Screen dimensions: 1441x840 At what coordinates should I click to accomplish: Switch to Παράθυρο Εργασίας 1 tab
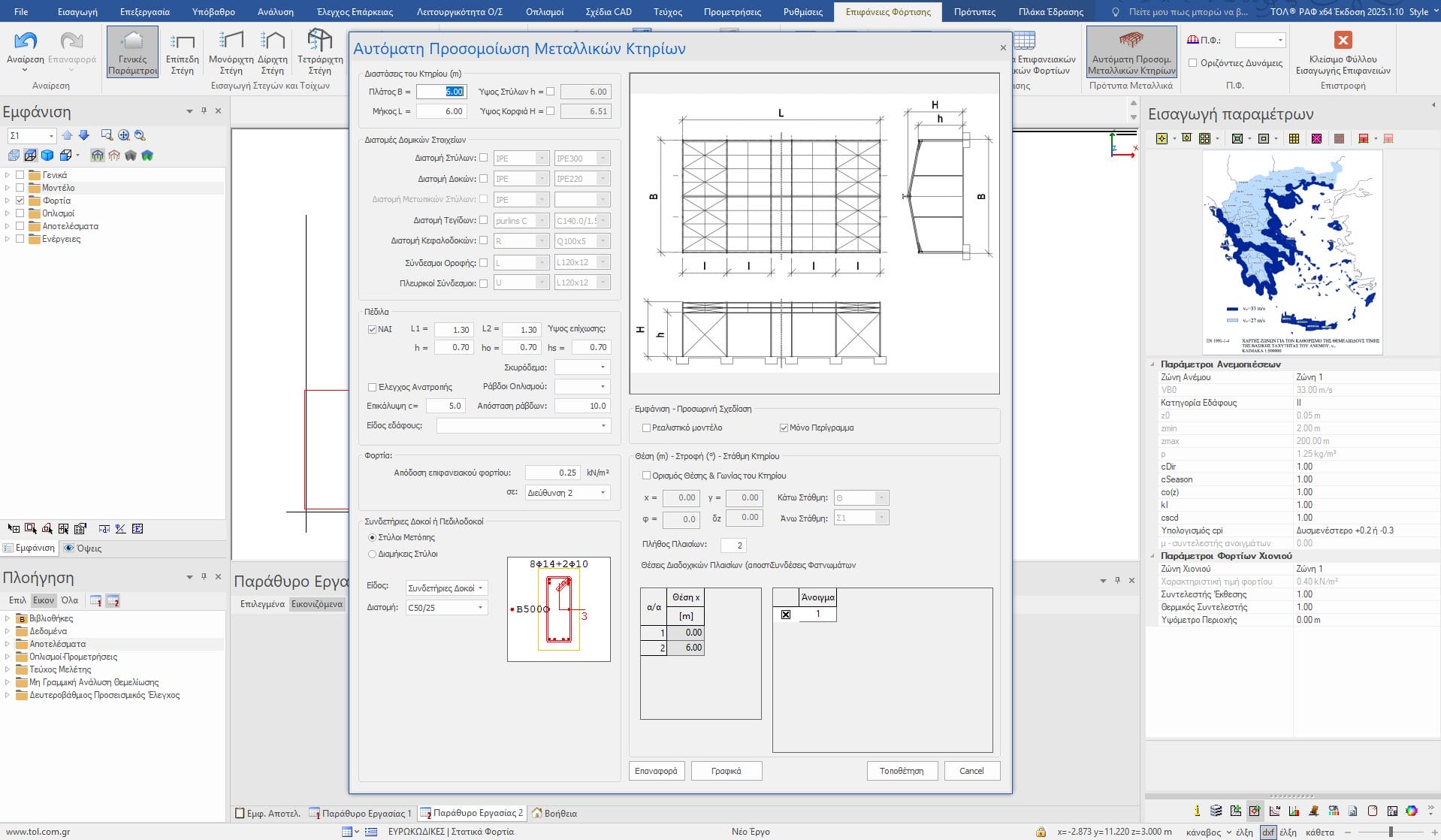361,813
